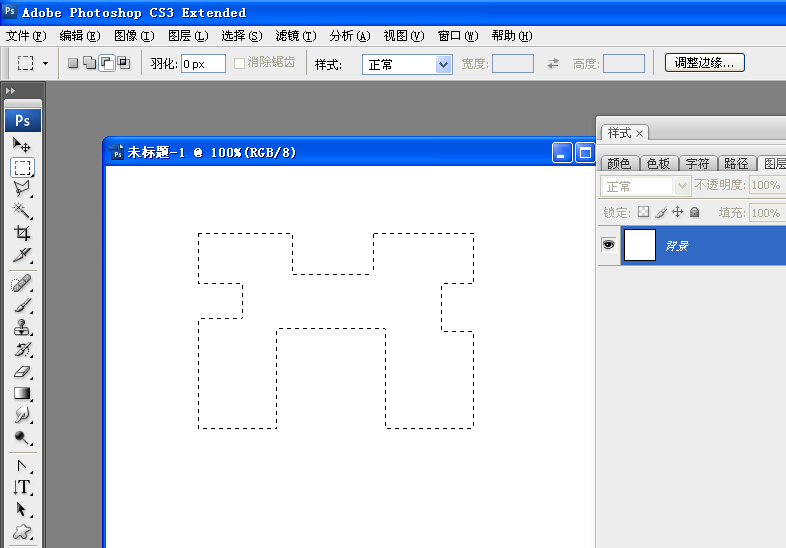Select the Path Selection tool
This screenshot has width=786, height=548.
point(22,509)
